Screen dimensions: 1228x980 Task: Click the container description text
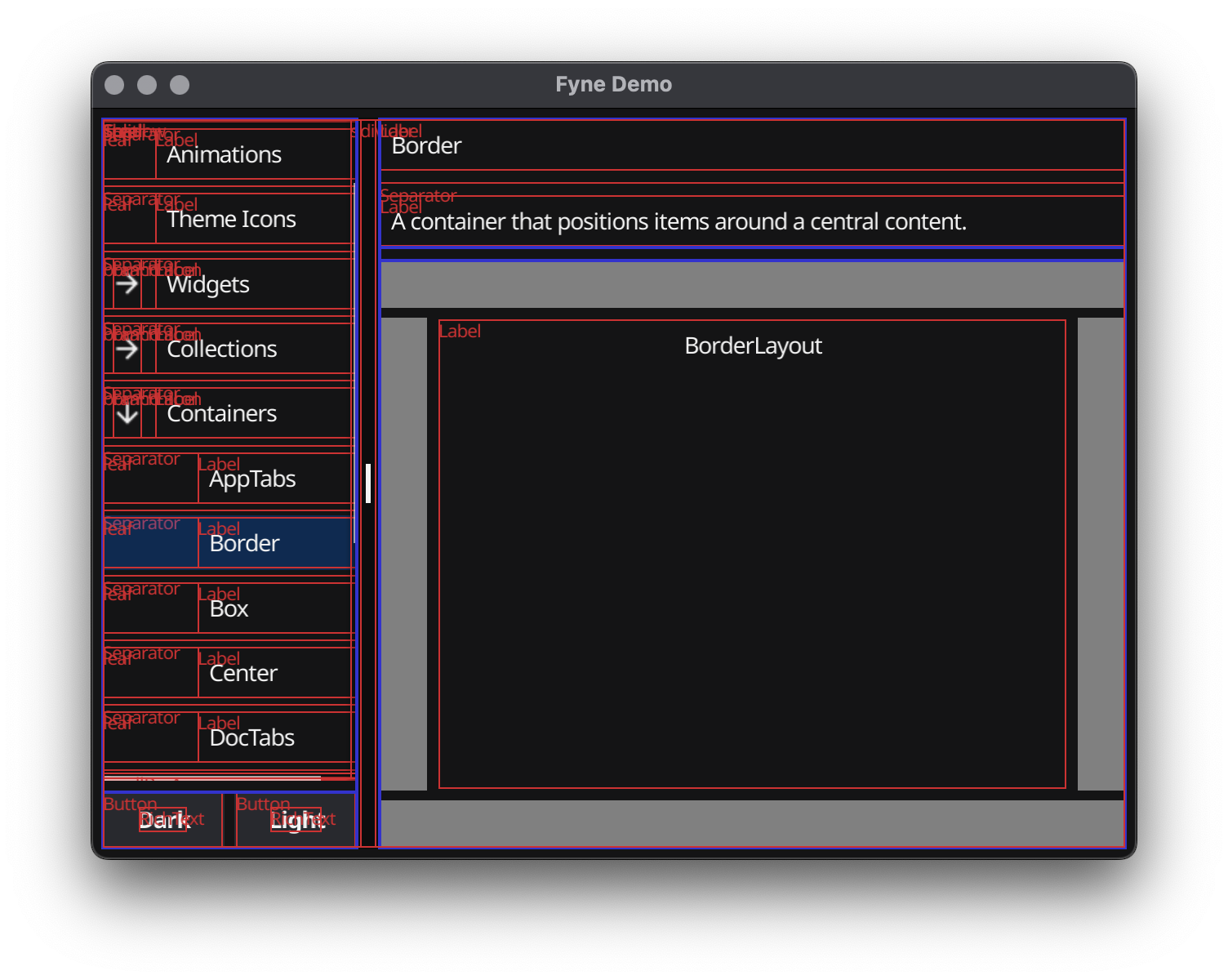pyautogui.click(x=679, y=222)
